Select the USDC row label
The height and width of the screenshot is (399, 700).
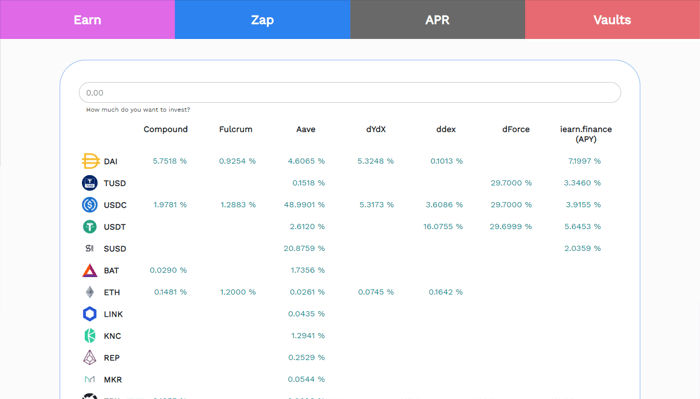(115, 205)
